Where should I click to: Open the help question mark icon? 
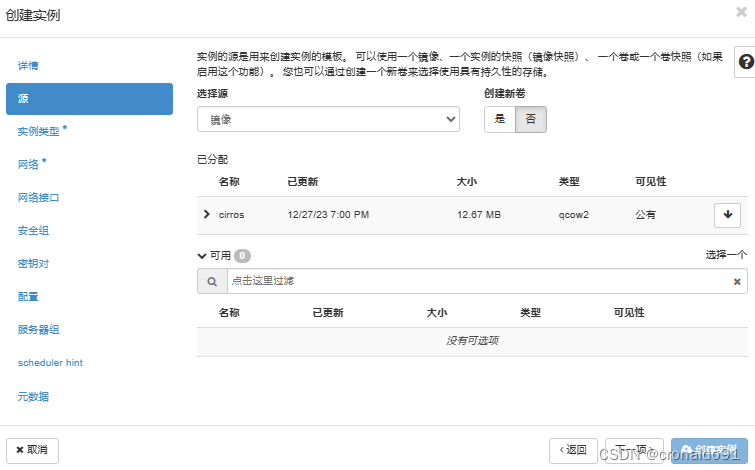745,62
